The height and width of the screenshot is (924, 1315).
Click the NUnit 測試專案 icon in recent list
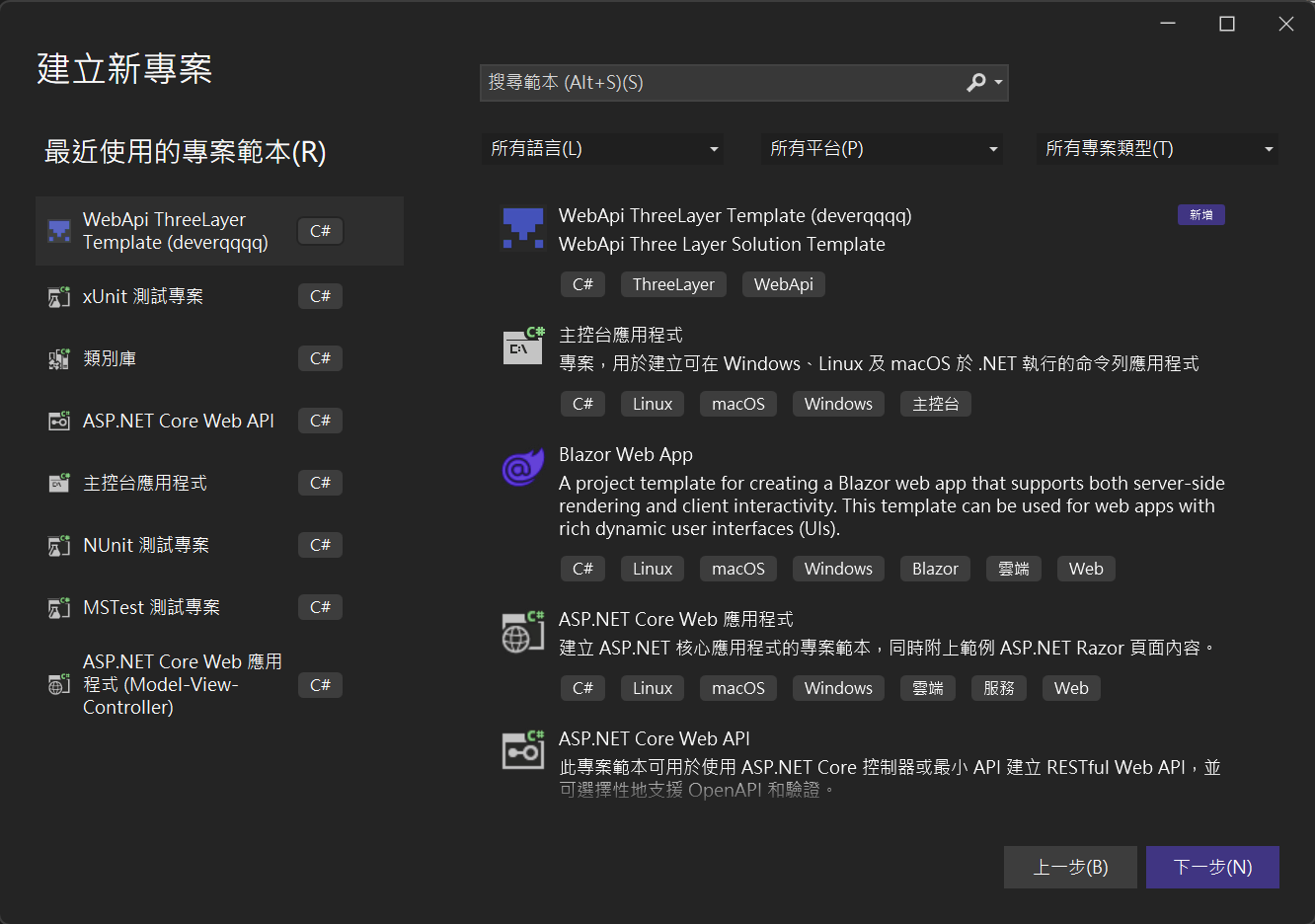pyautogui.click(x=59, y=545)
